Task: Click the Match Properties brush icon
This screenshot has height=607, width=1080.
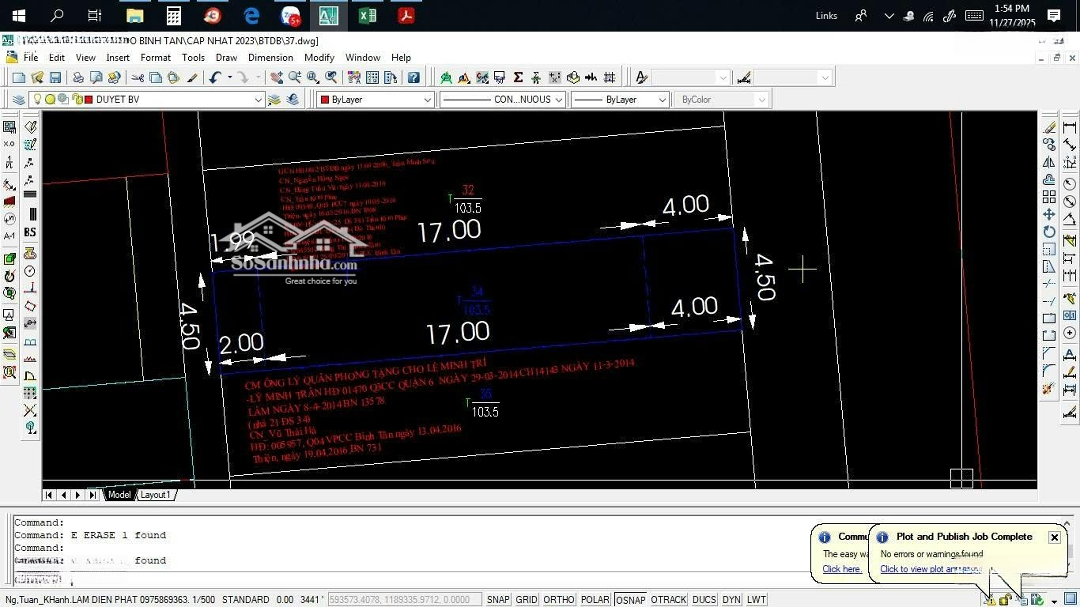Action: [x=191, y=78]
